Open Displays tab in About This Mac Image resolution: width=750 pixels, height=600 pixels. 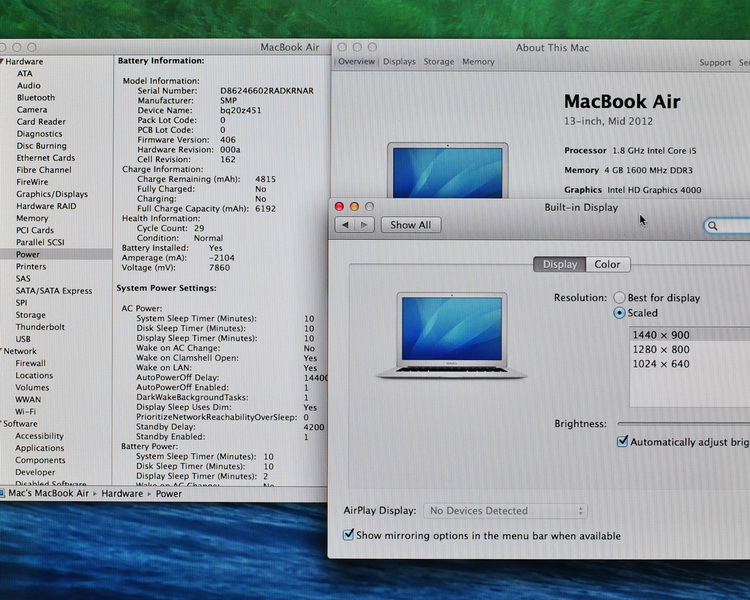[x=399, y=62]
